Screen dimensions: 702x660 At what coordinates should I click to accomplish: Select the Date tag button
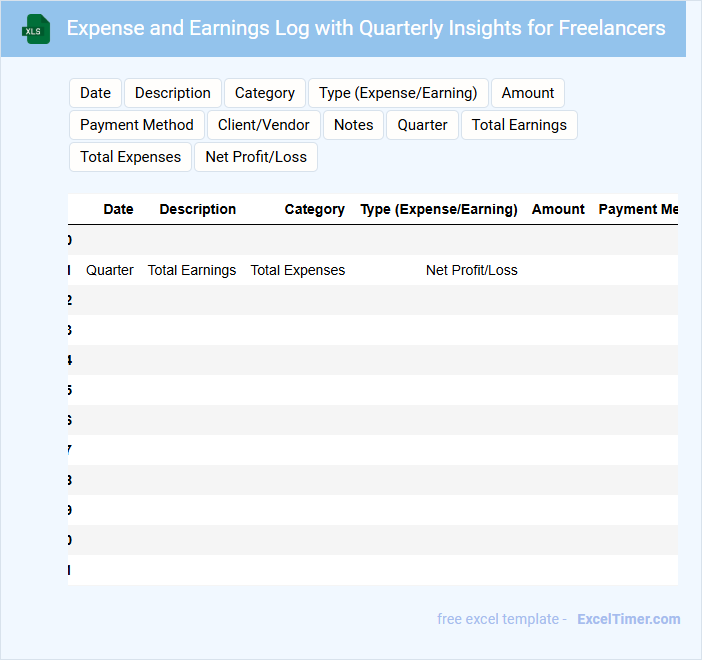click(95, 93)
